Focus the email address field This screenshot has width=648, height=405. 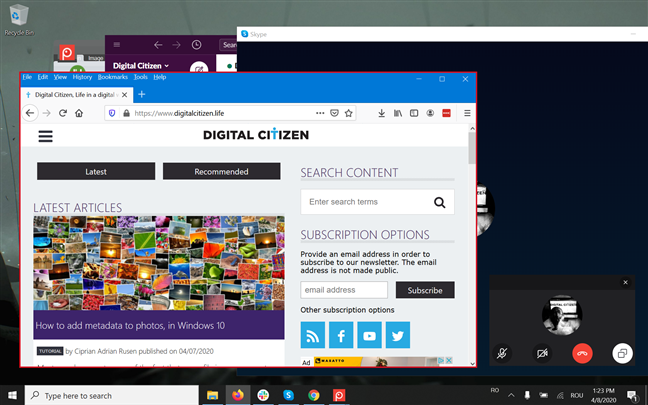click(344, 290)
